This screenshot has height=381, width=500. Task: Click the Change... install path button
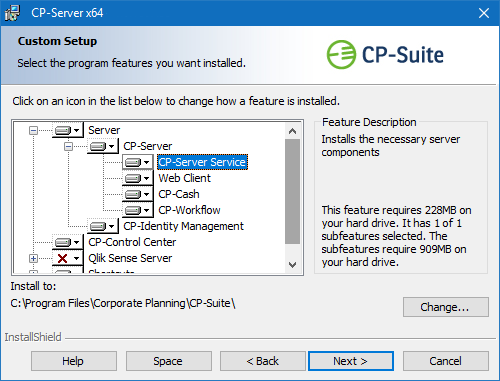point(446,307)
